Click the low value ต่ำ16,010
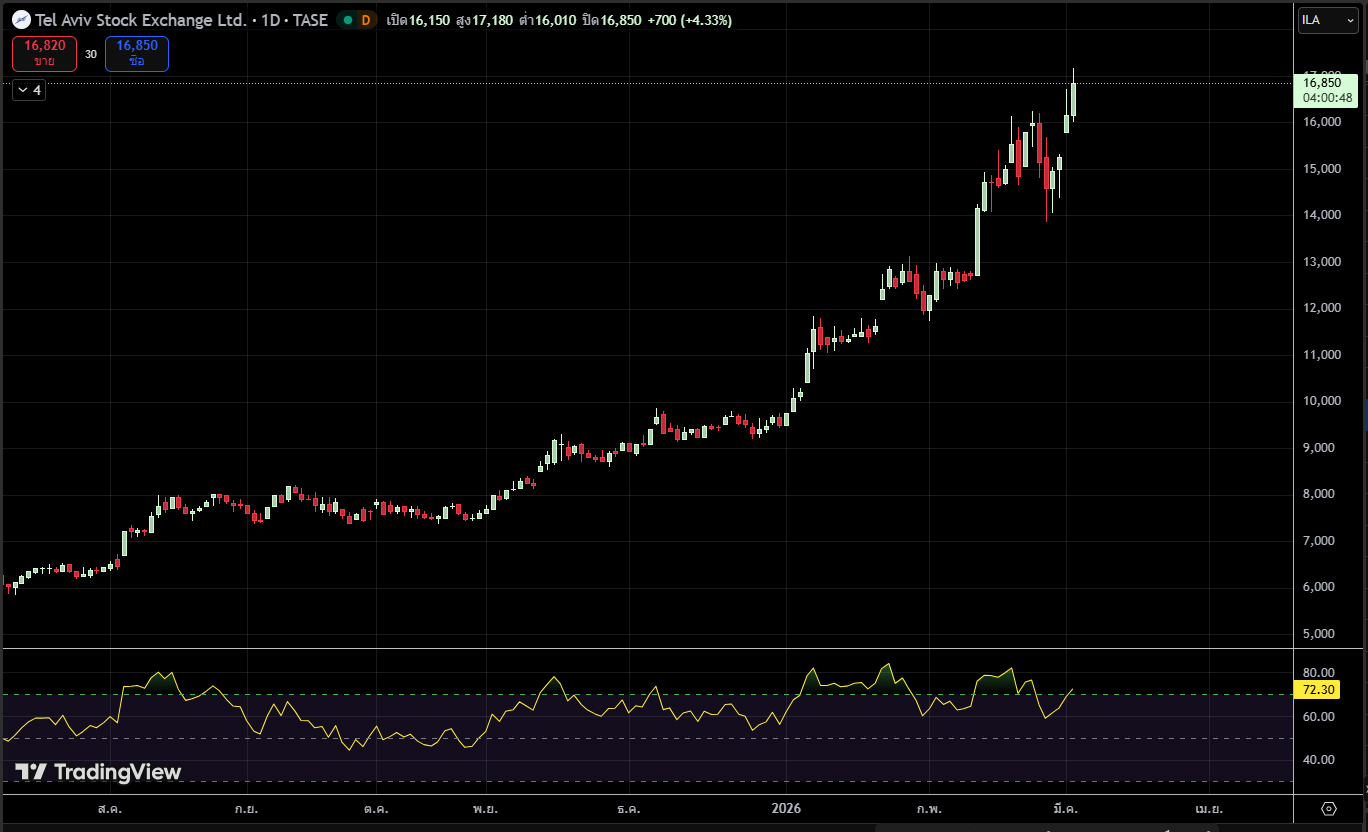Viewport: 1368px width, 832px height. pos(547,20)
